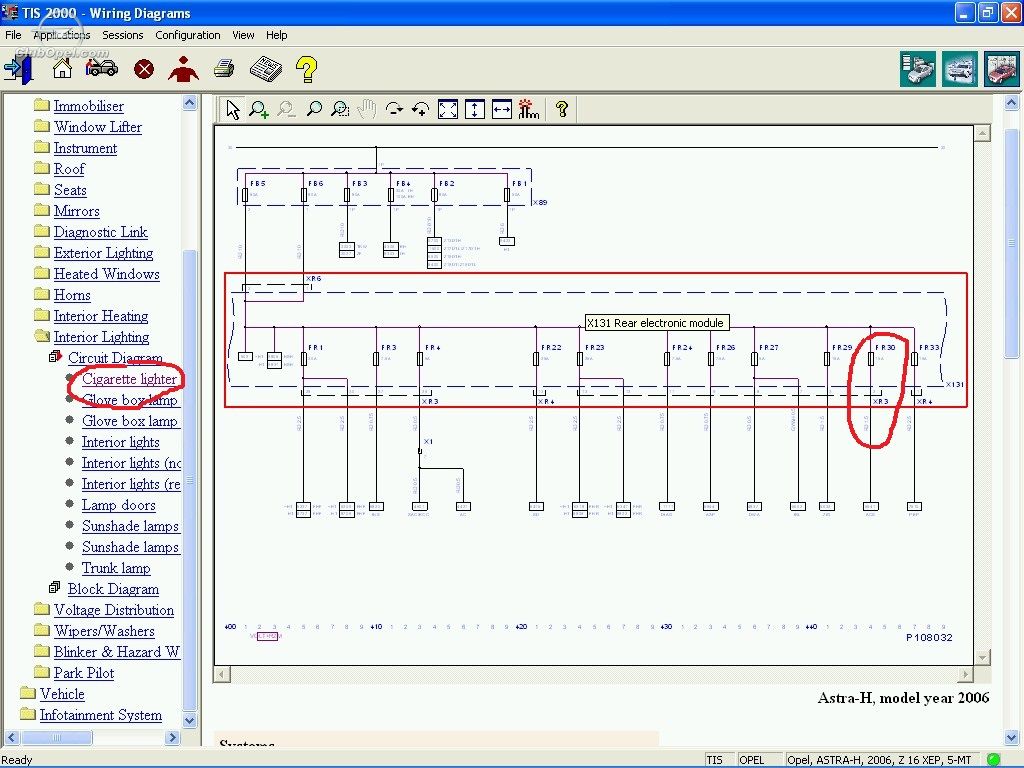Open the Applications menu
The image size is (1024, 768).
[x=61, y=35]
